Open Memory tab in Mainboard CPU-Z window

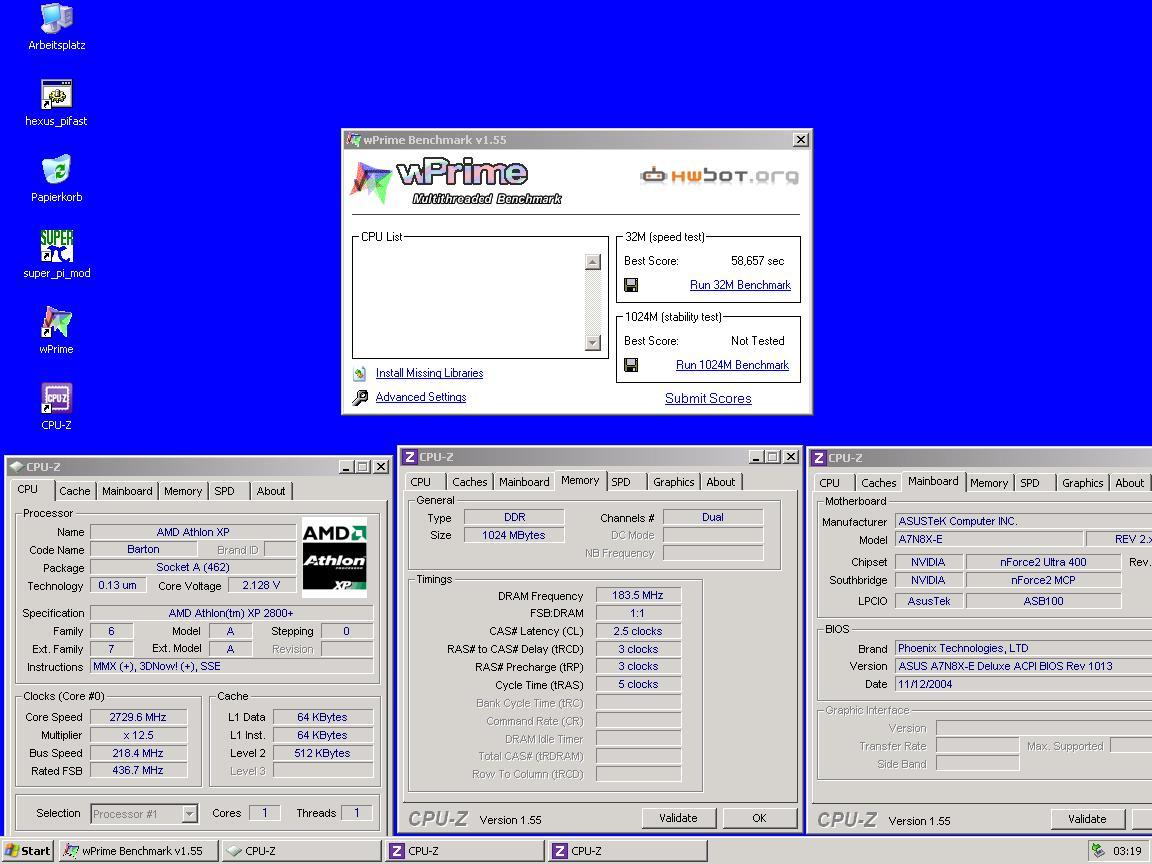click(x=989, y=483)
